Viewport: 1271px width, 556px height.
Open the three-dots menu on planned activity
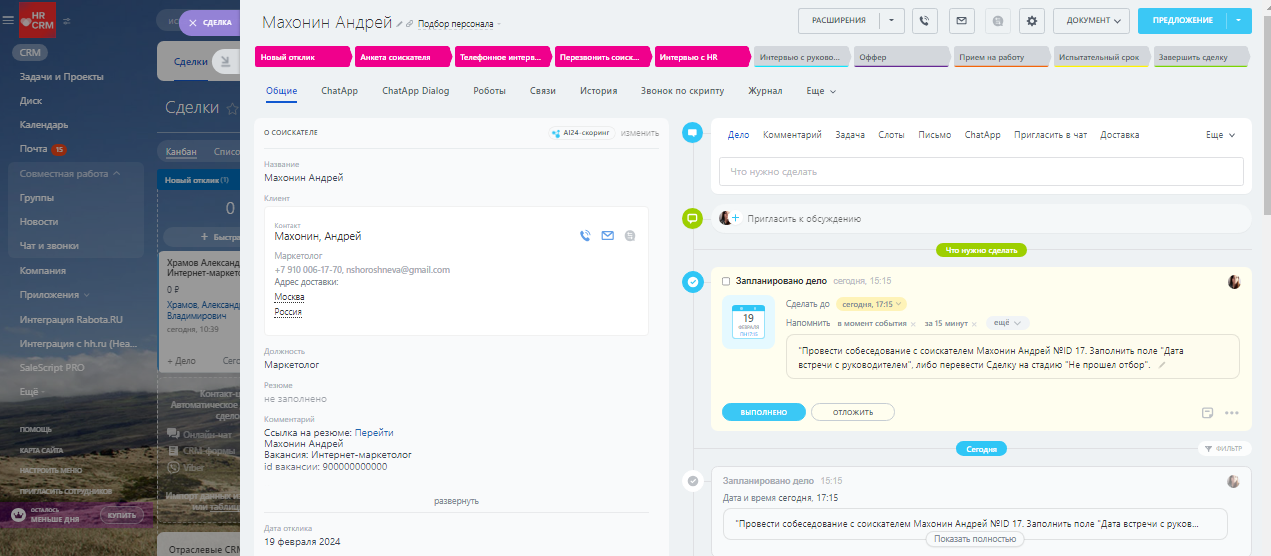point(1231,412)
